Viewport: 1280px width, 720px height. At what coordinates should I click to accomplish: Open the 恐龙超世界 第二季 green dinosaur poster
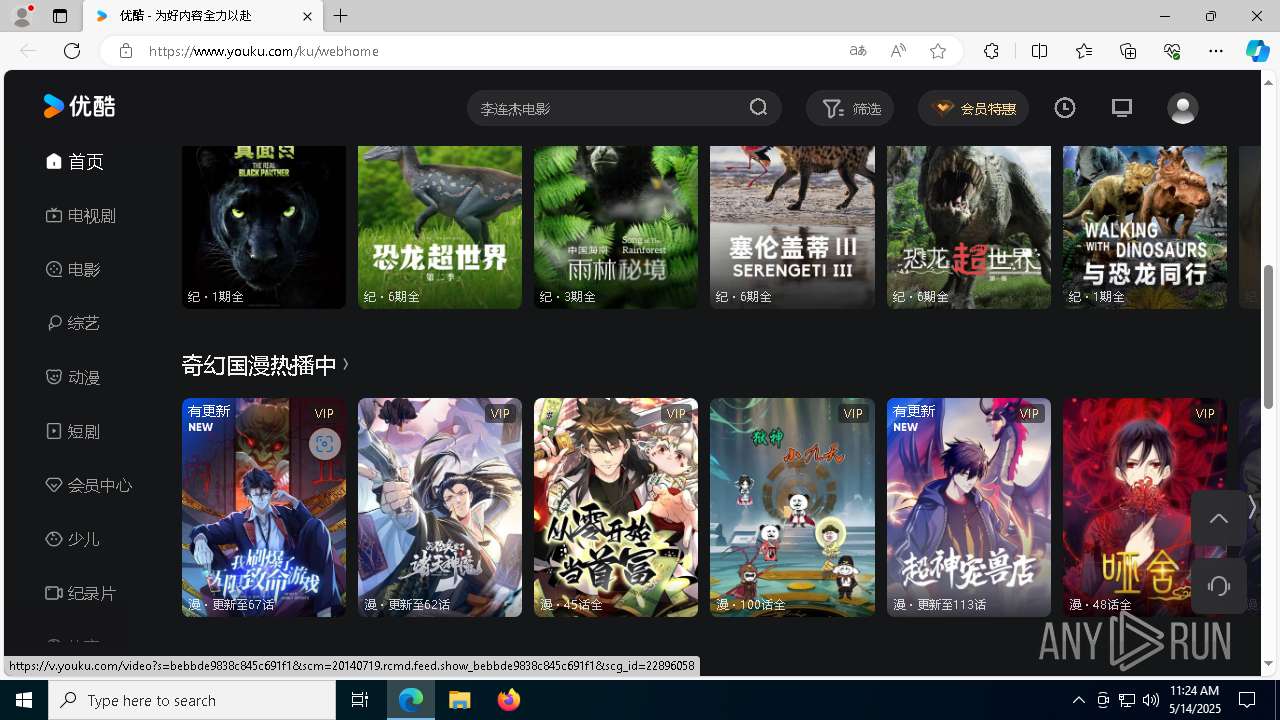[x=440, y=227]
